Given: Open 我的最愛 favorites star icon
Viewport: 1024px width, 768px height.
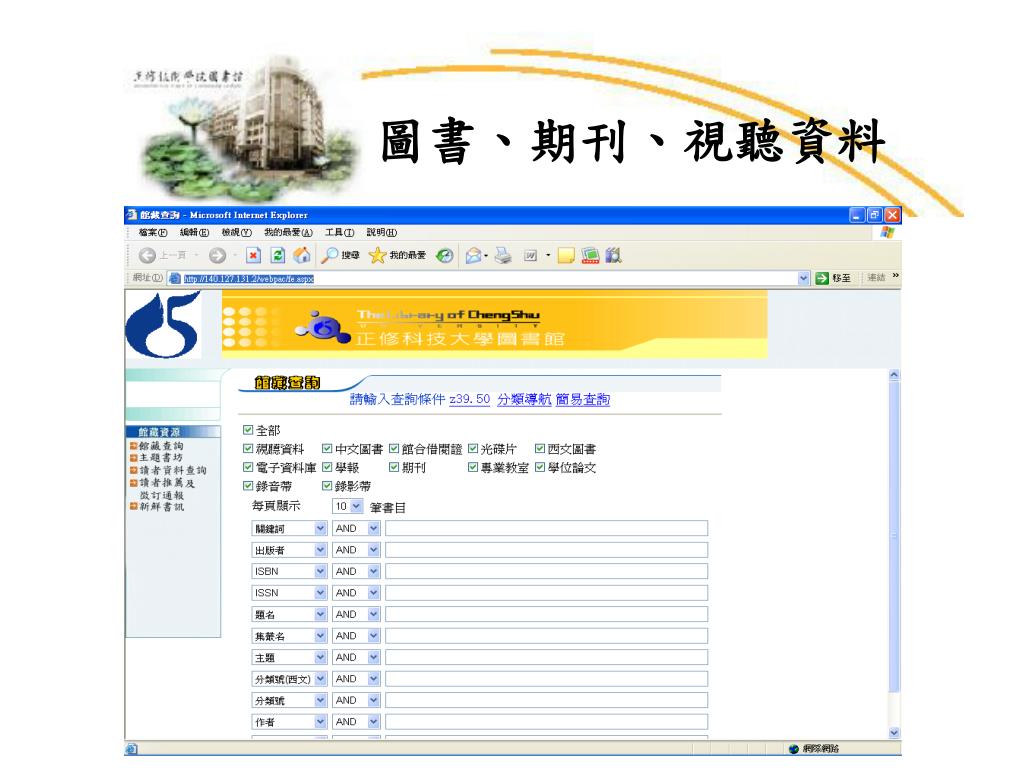Looking at the screenshot, I should click(377, 255).
